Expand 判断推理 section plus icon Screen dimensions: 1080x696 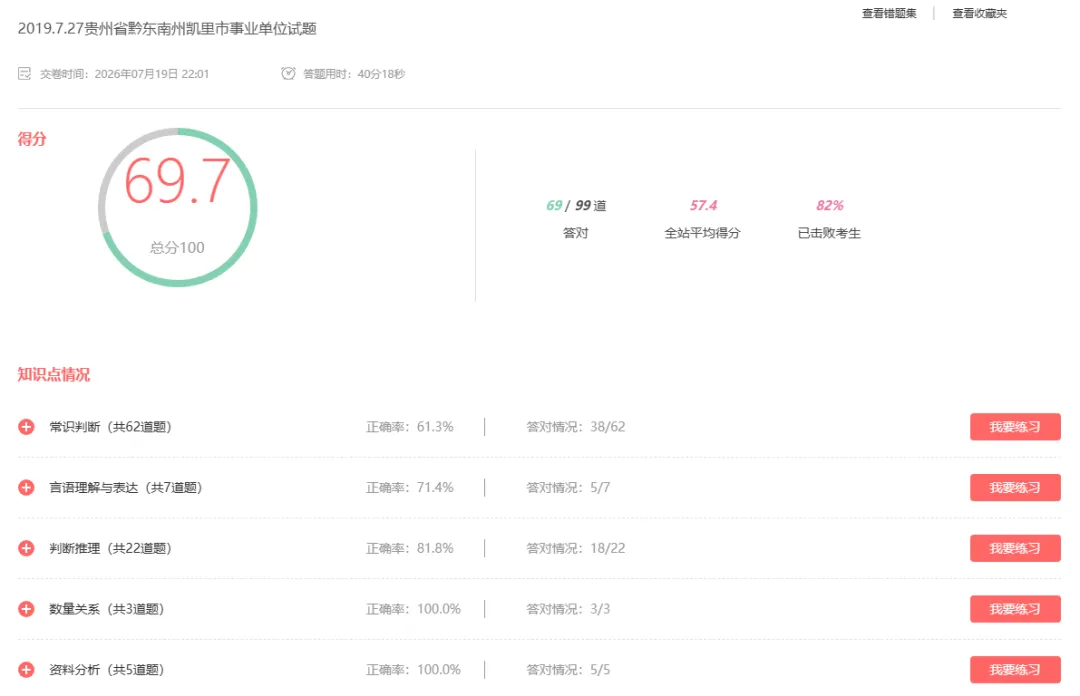[x=26, y=548]
